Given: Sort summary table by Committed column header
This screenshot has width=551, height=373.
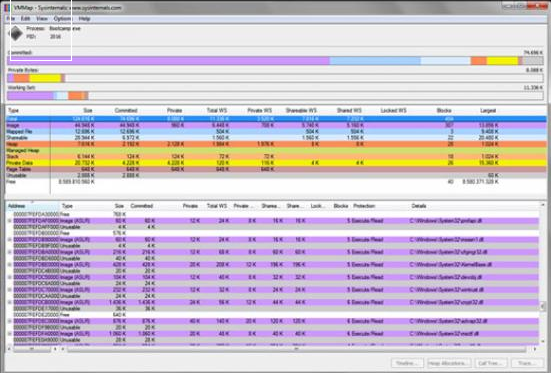Looking at the screenshot, I should click(126, 110).
